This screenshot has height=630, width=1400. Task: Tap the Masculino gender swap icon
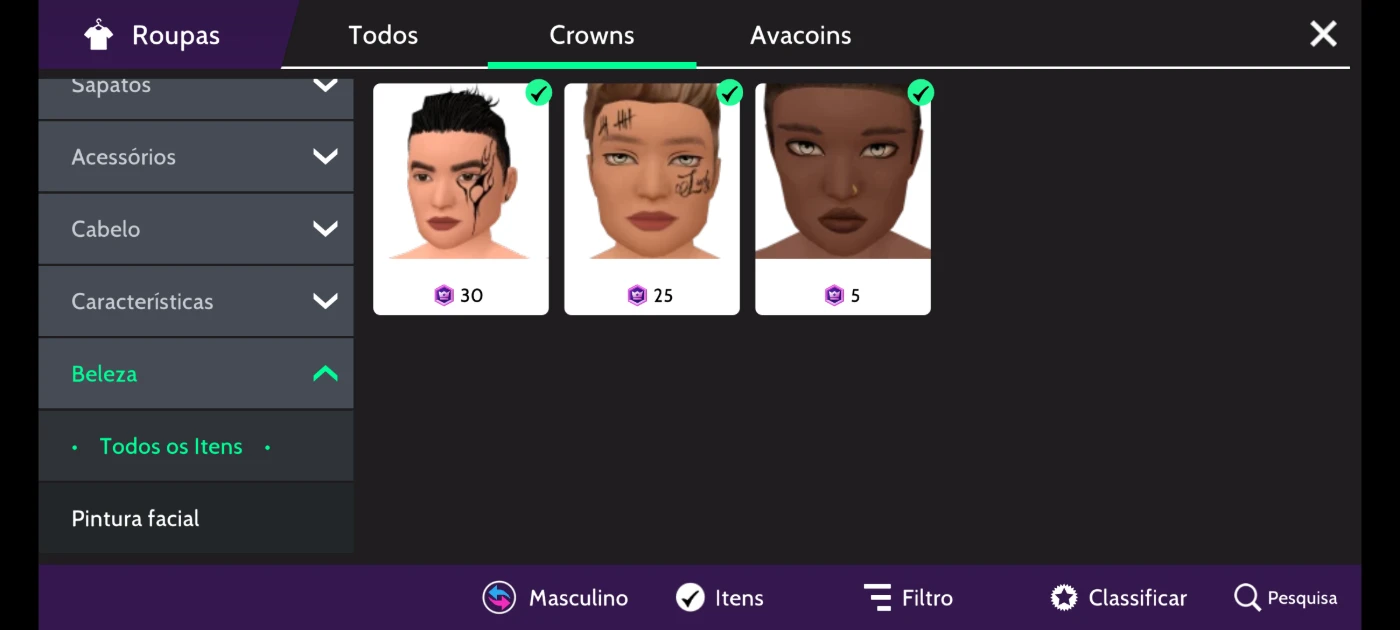499,598
